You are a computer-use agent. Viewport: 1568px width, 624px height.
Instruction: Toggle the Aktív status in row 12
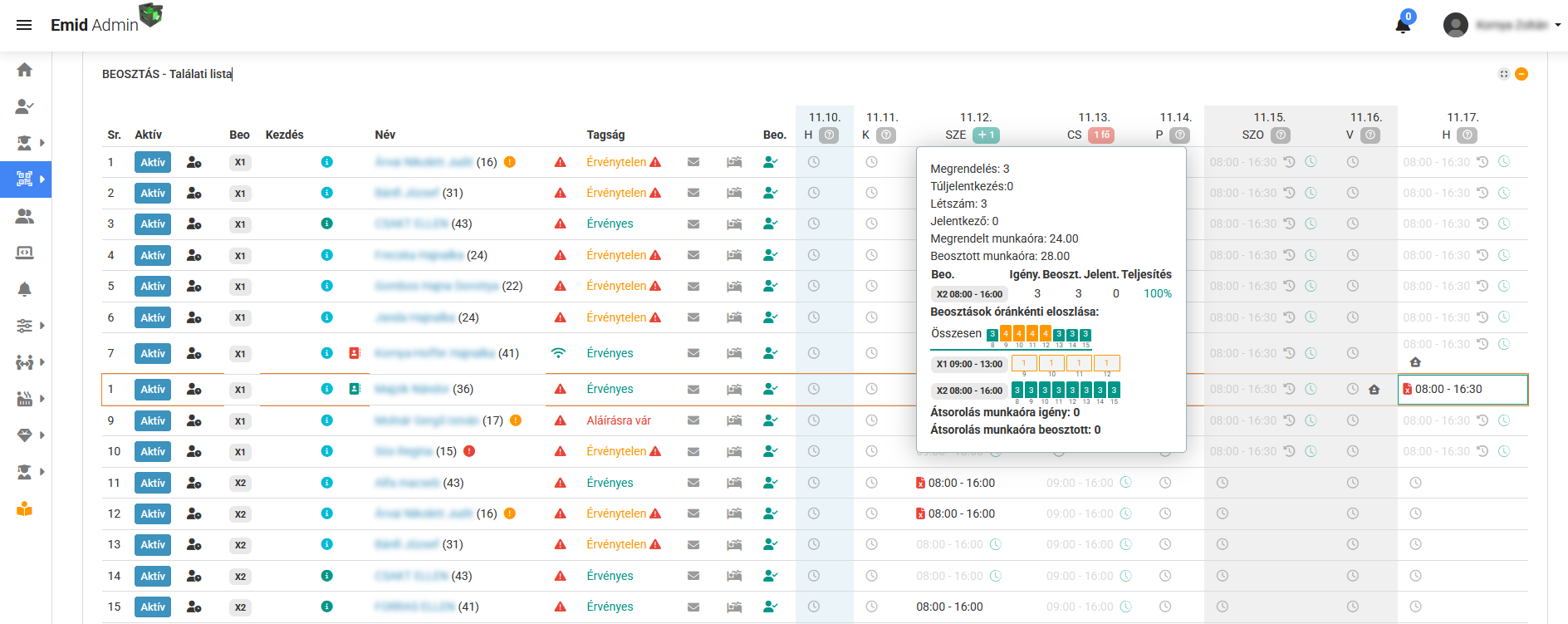153,514
